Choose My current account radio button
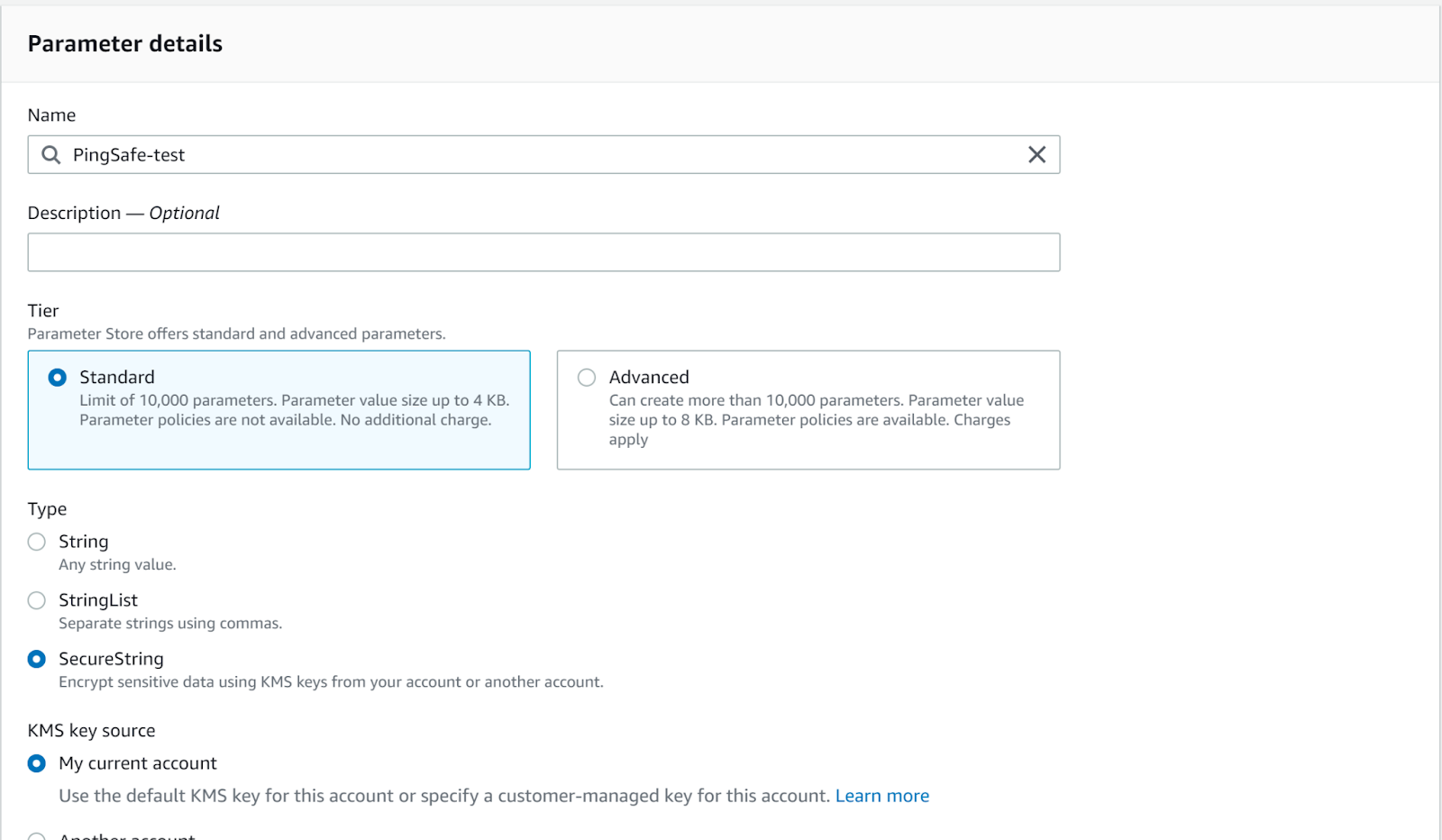The image size is (1442, 840). 37,763
